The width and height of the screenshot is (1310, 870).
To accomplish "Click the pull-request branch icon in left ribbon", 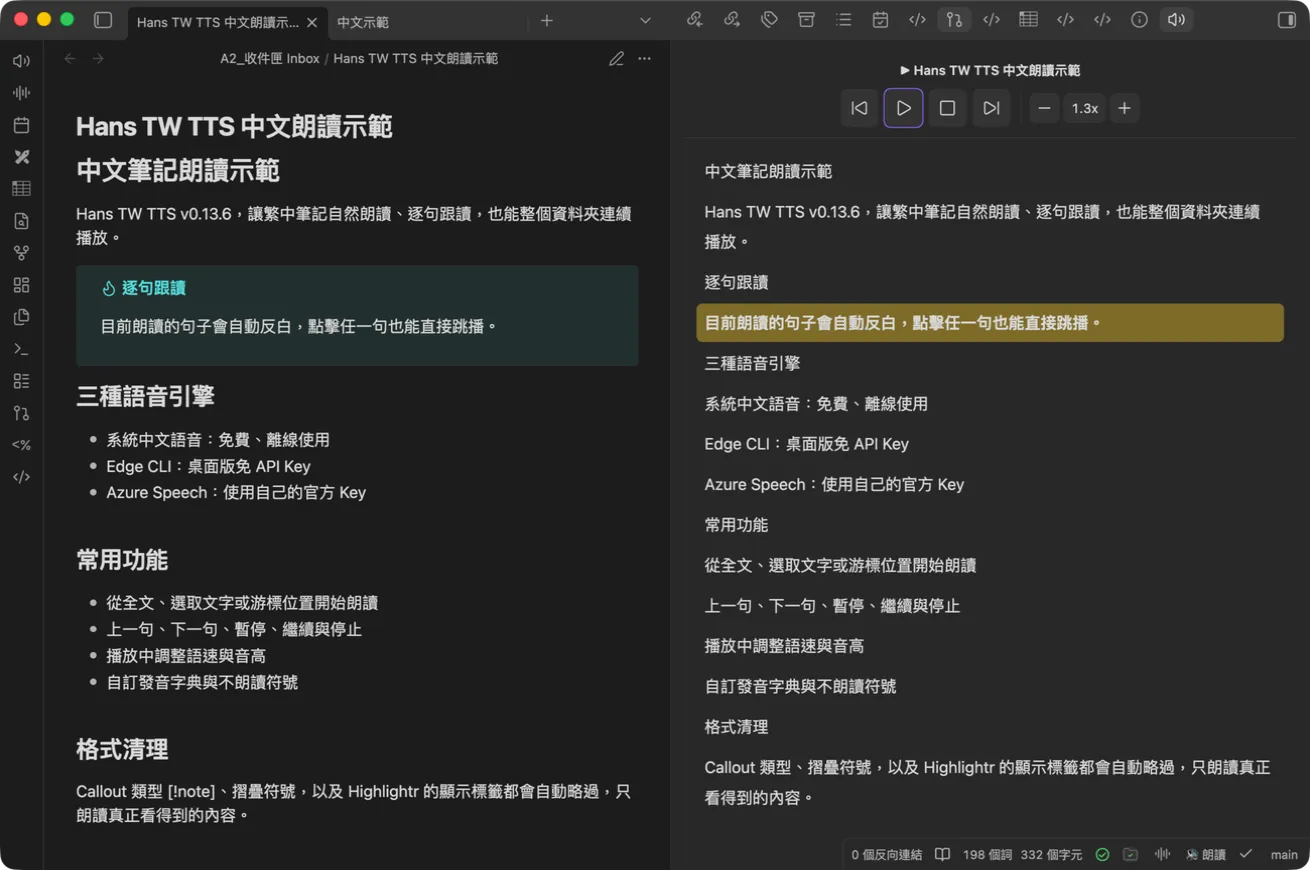I will click(21, 413).
